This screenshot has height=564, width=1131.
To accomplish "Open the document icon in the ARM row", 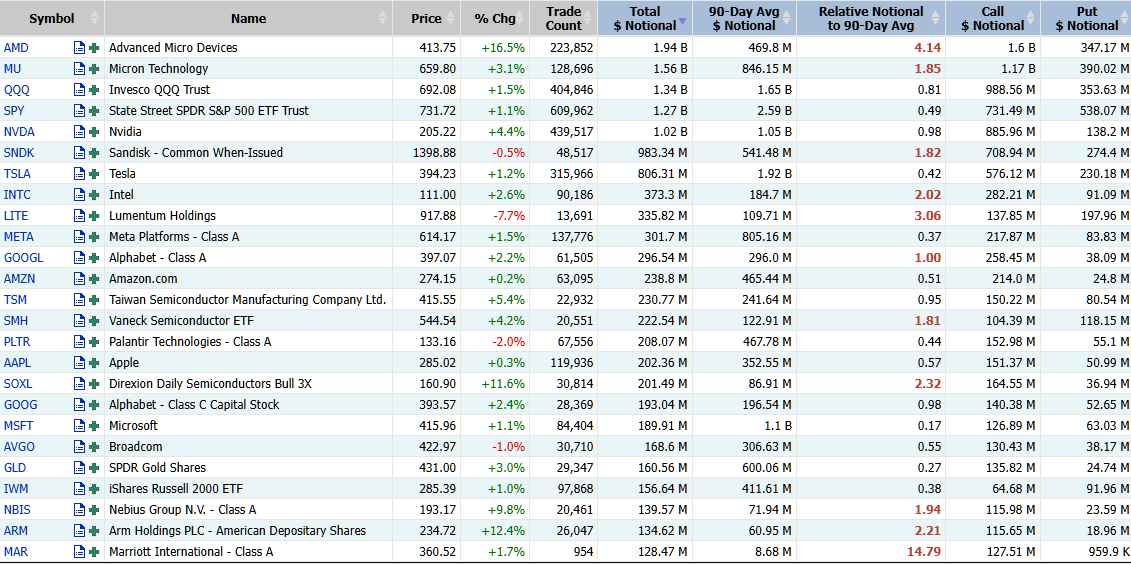I will tap(79, 531).
